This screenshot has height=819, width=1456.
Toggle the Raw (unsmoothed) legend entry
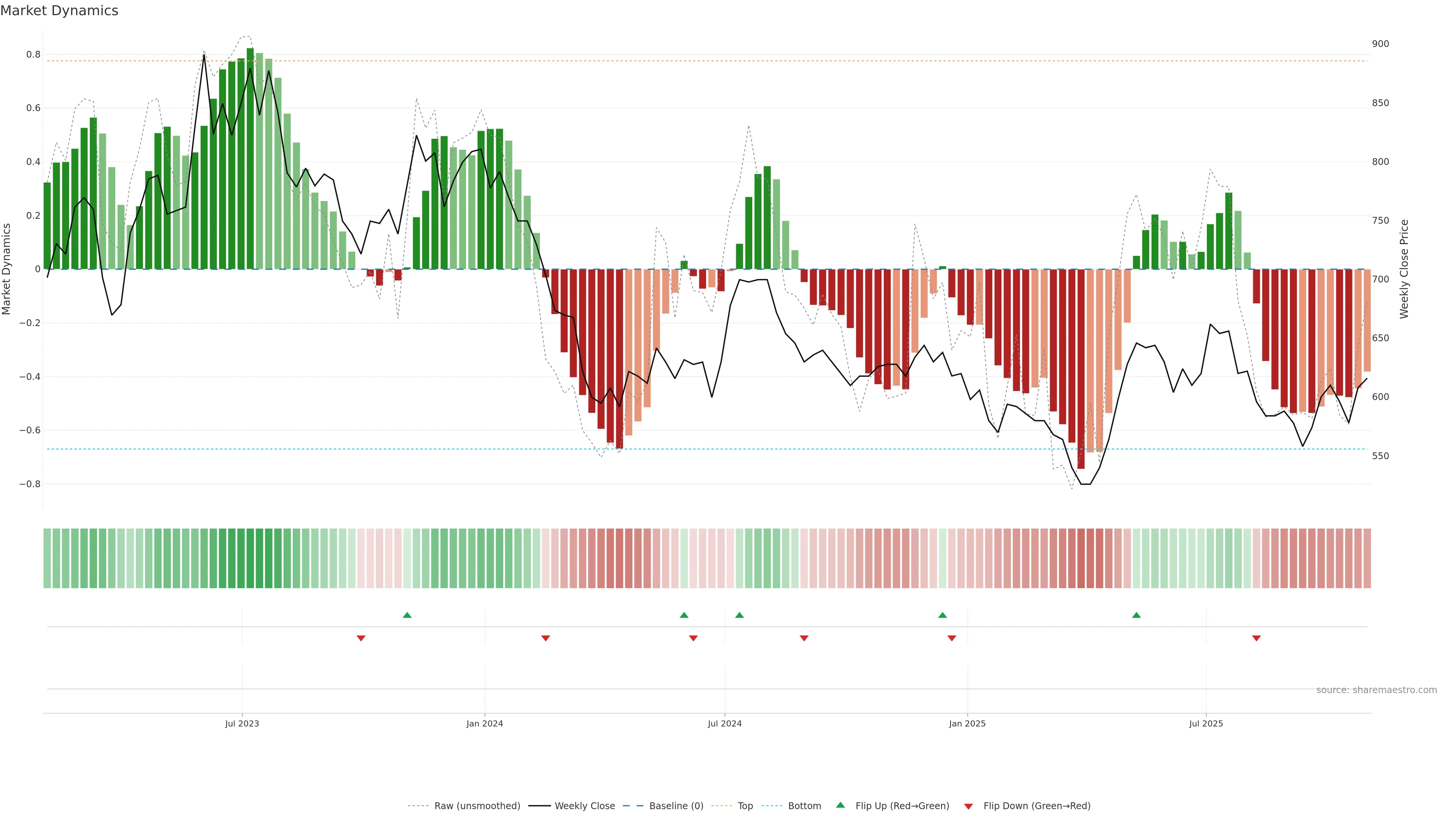[x=477, y=806]
